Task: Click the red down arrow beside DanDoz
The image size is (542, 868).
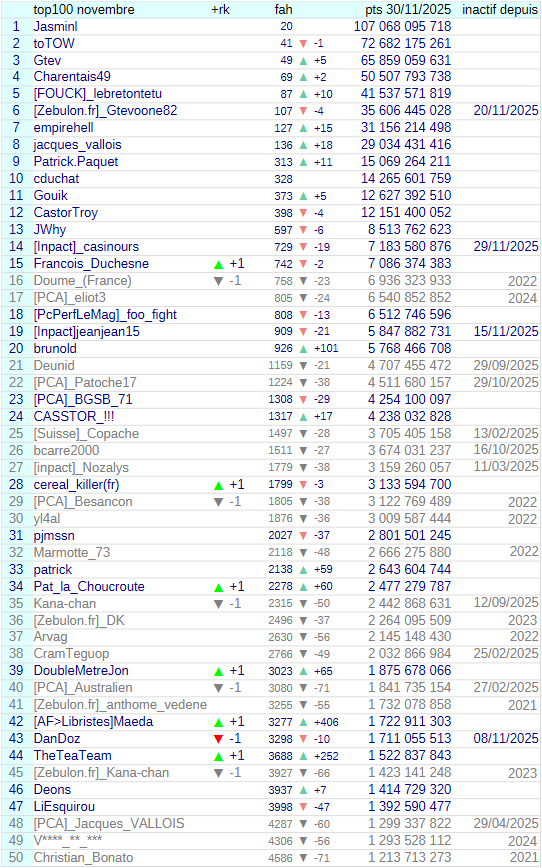Action: 219,740
